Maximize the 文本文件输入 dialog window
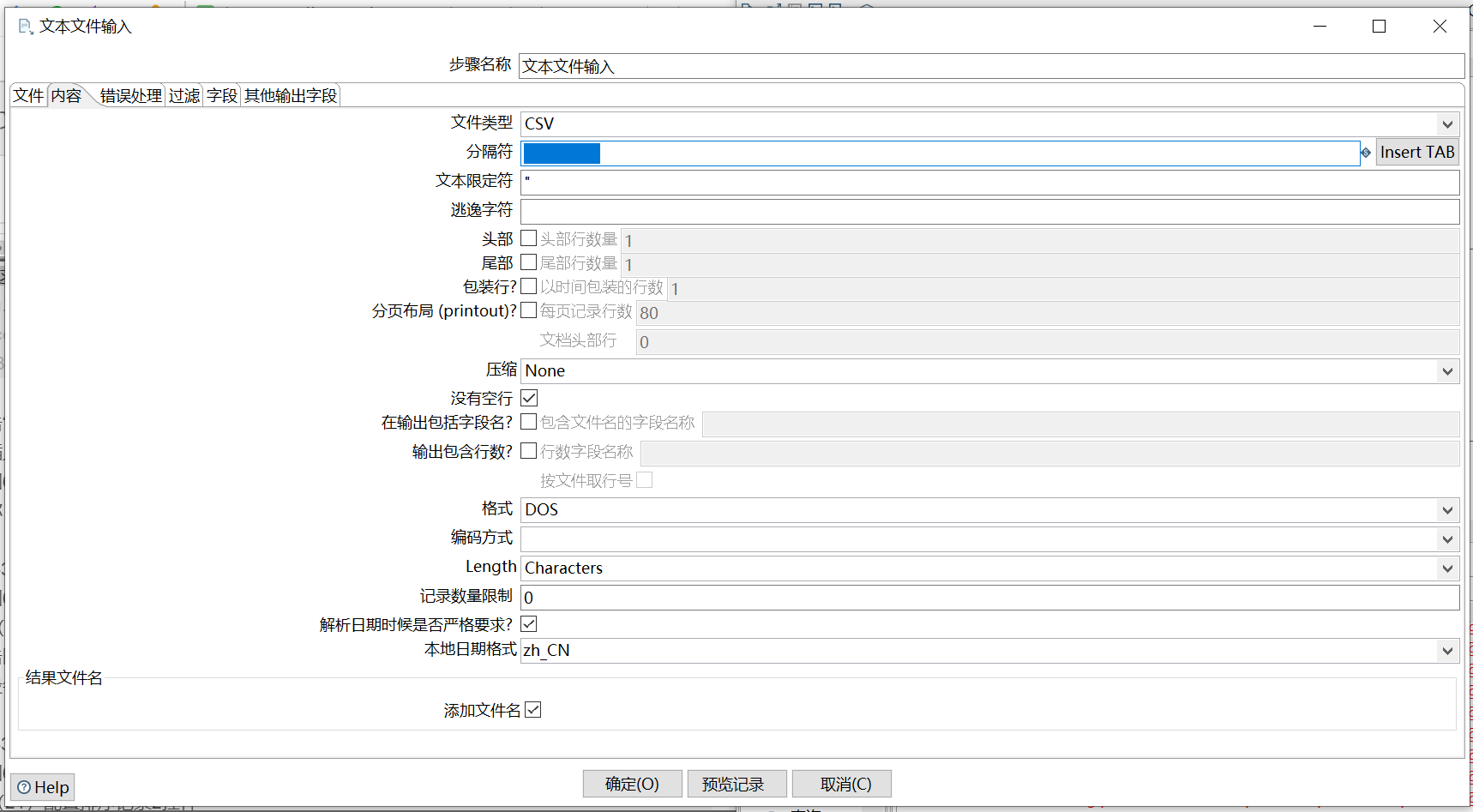This screenshot has width=1473, height=812. tap(1379, 27)
